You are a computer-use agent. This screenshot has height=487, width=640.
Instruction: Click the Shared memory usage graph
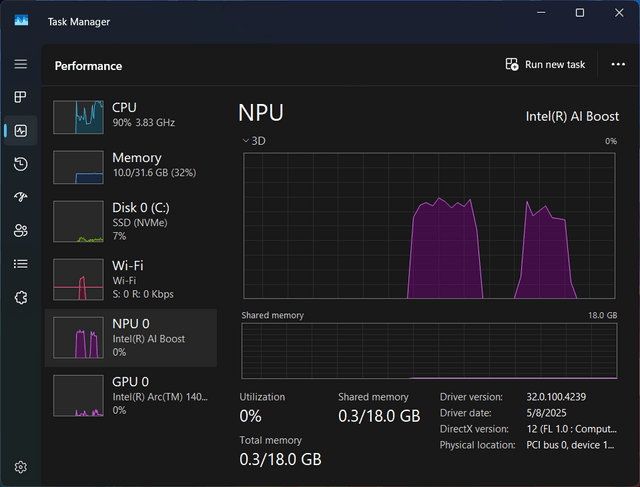(429, 351)
